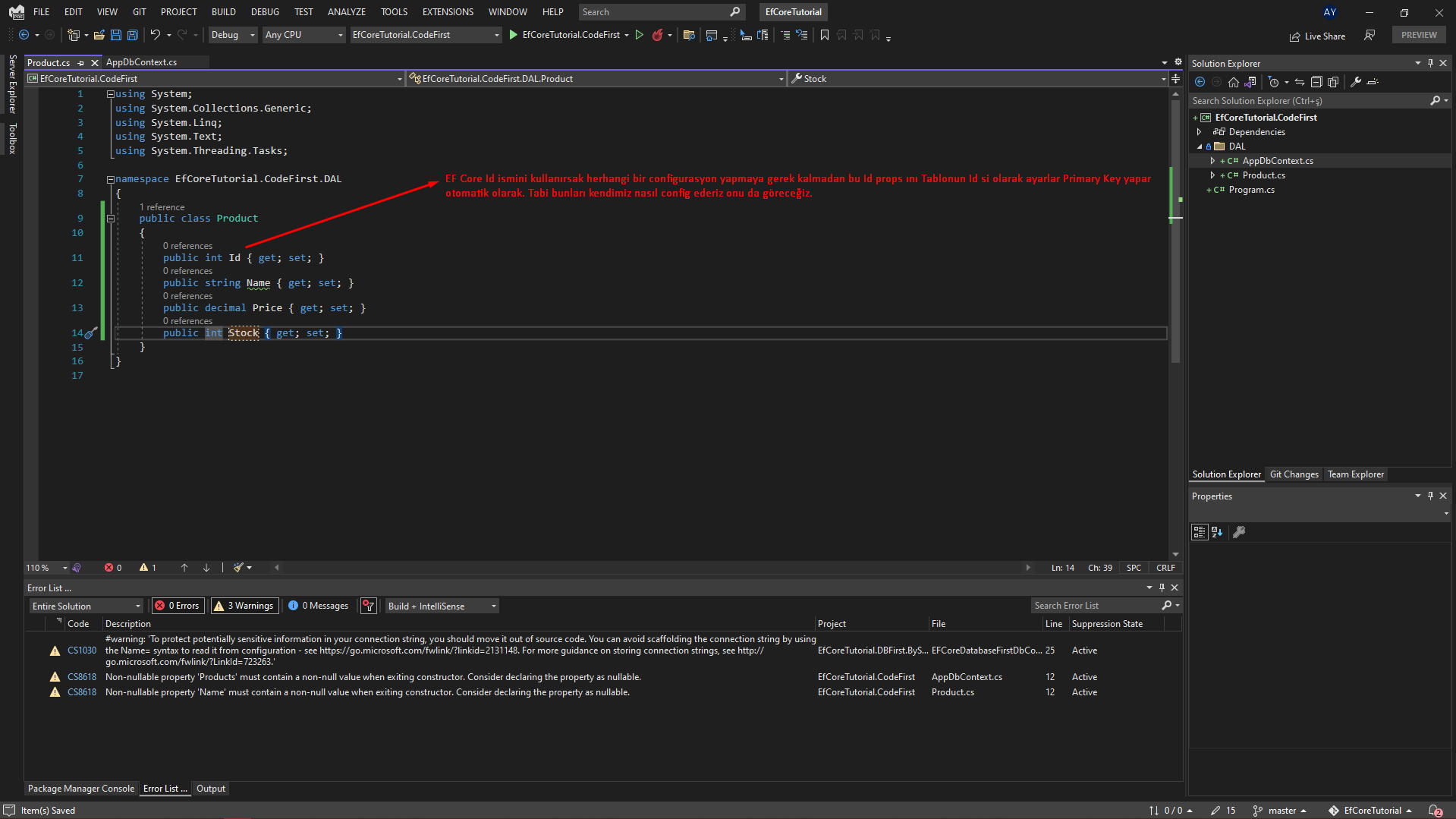Toggle a bookmark on the current line

click(825, 35)
